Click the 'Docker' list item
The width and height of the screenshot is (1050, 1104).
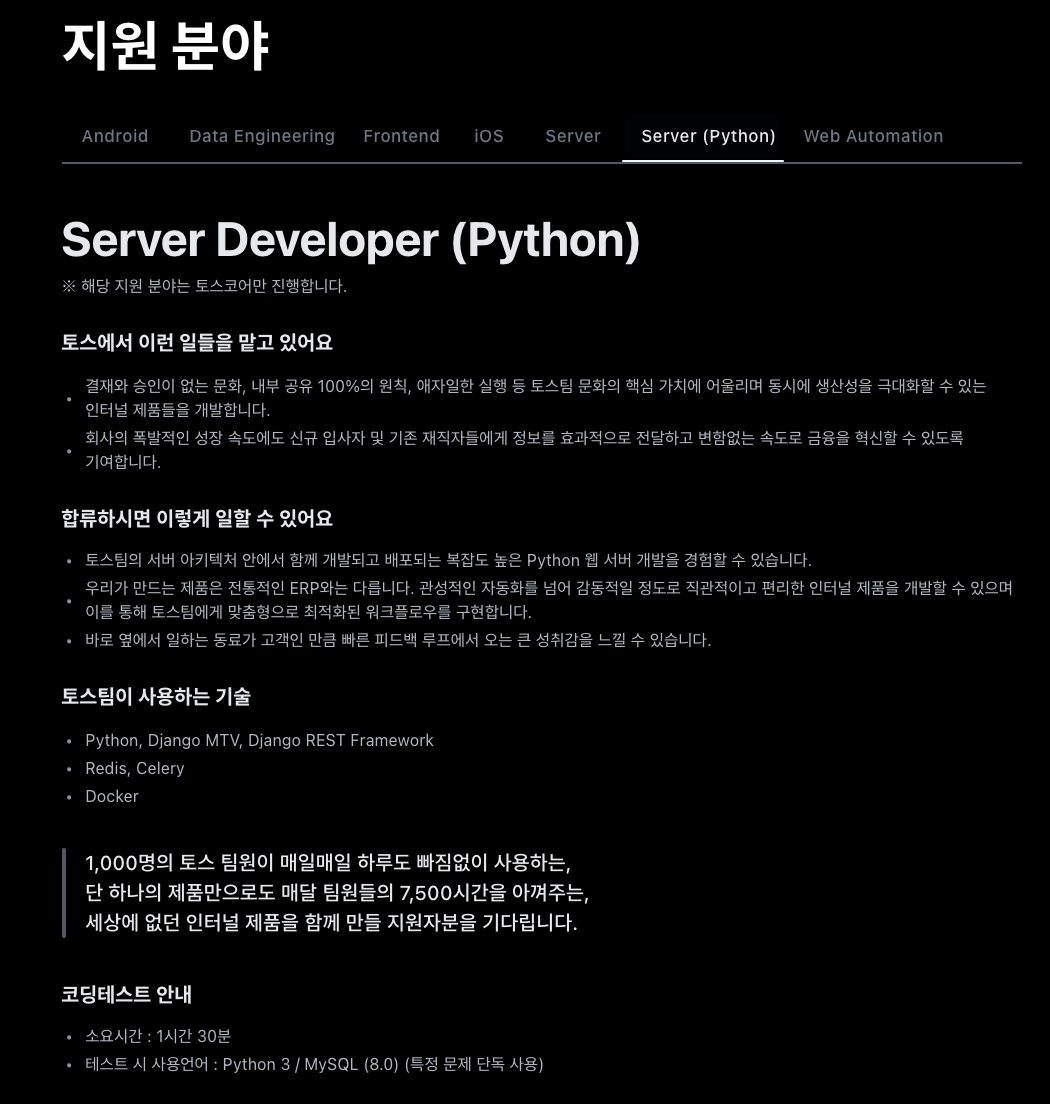point(112,796)
